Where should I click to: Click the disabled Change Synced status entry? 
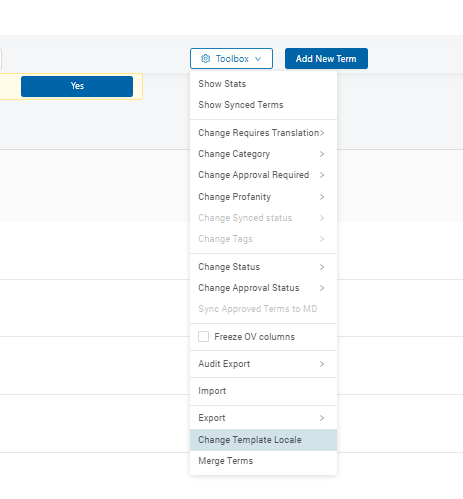tap(263, 218)
